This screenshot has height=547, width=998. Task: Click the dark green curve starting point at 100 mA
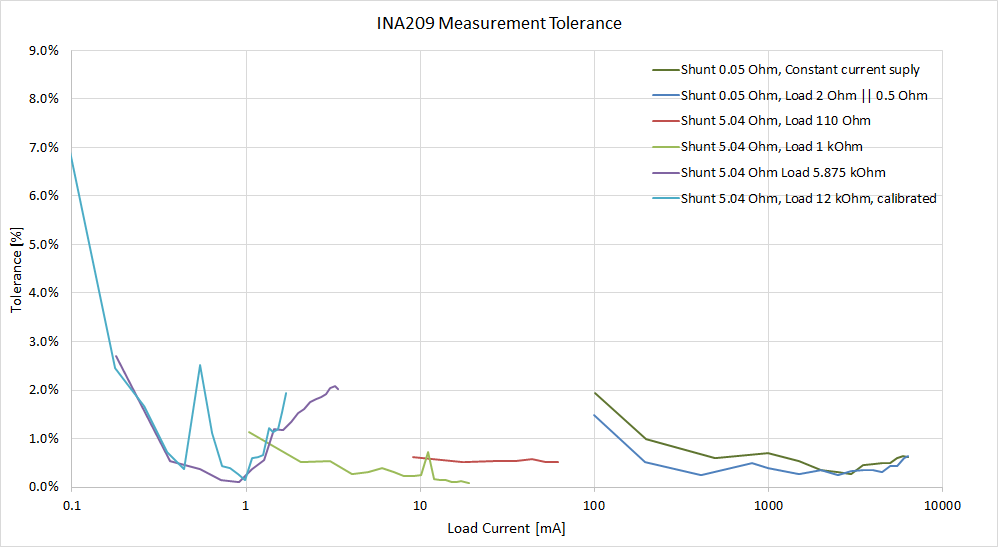pyautogui.click(x=594, y=393)
